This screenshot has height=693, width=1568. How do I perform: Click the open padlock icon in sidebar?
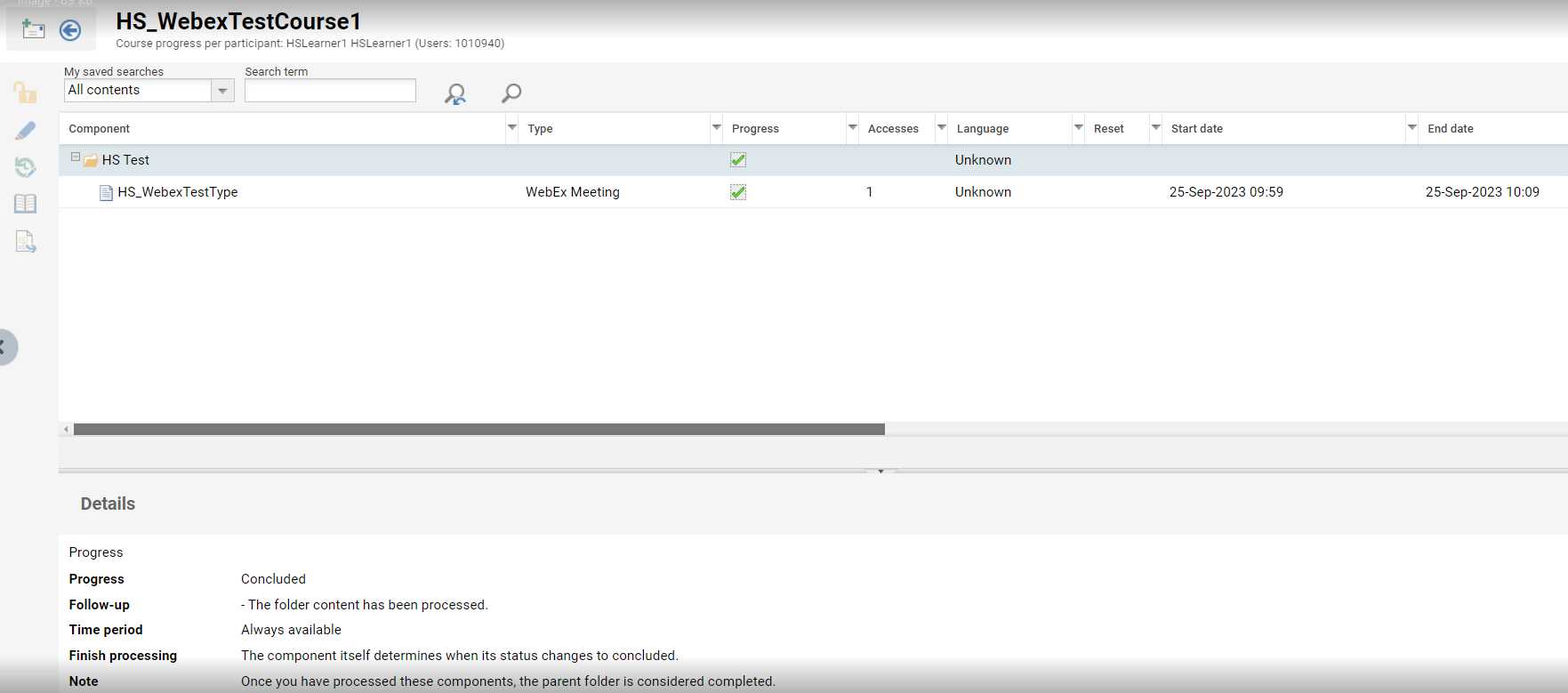tap(25, 93)
